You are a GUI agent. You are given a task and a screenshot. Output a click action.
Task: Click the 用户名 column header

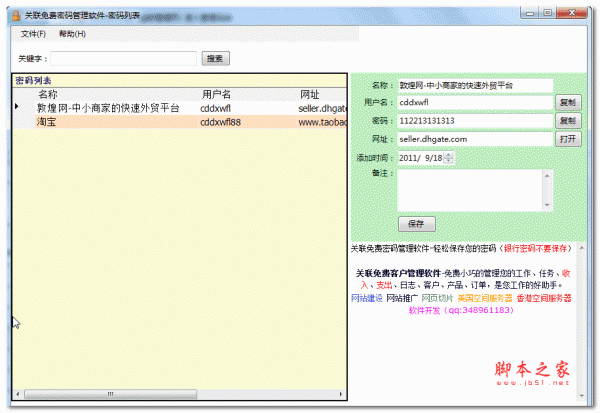216,95
